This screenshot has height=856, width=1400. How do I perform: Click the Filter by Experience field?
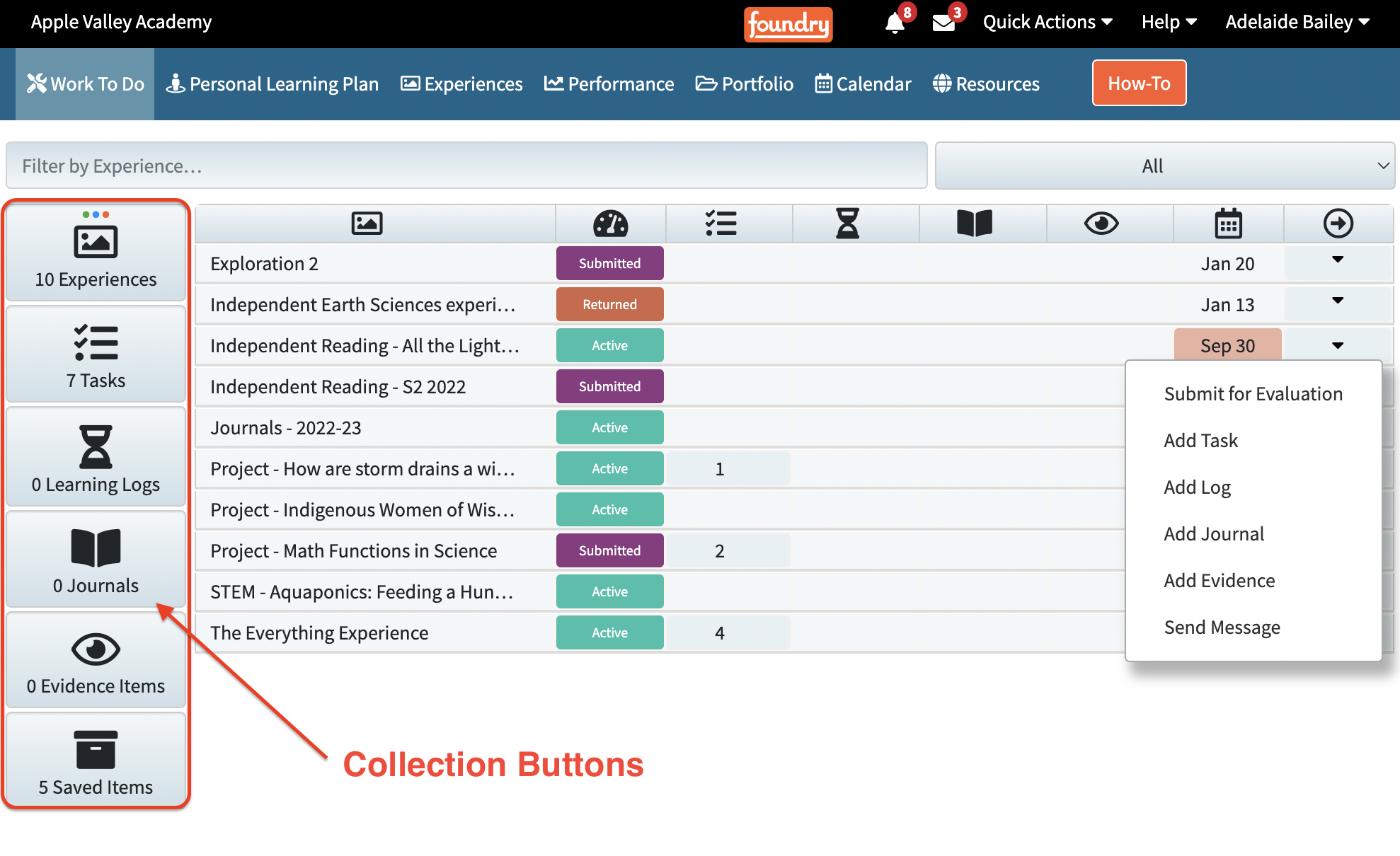(466, 166)
